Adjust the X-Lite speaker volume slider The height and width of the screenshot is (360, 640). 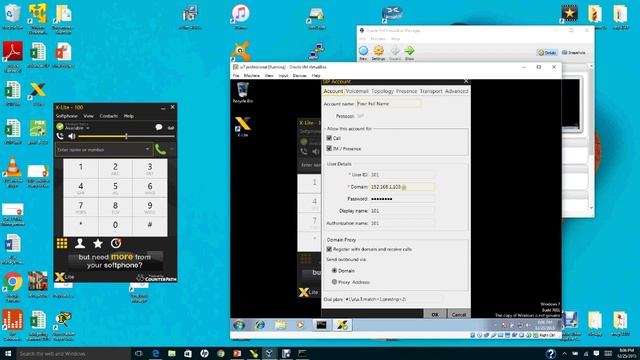pos(126,136)
